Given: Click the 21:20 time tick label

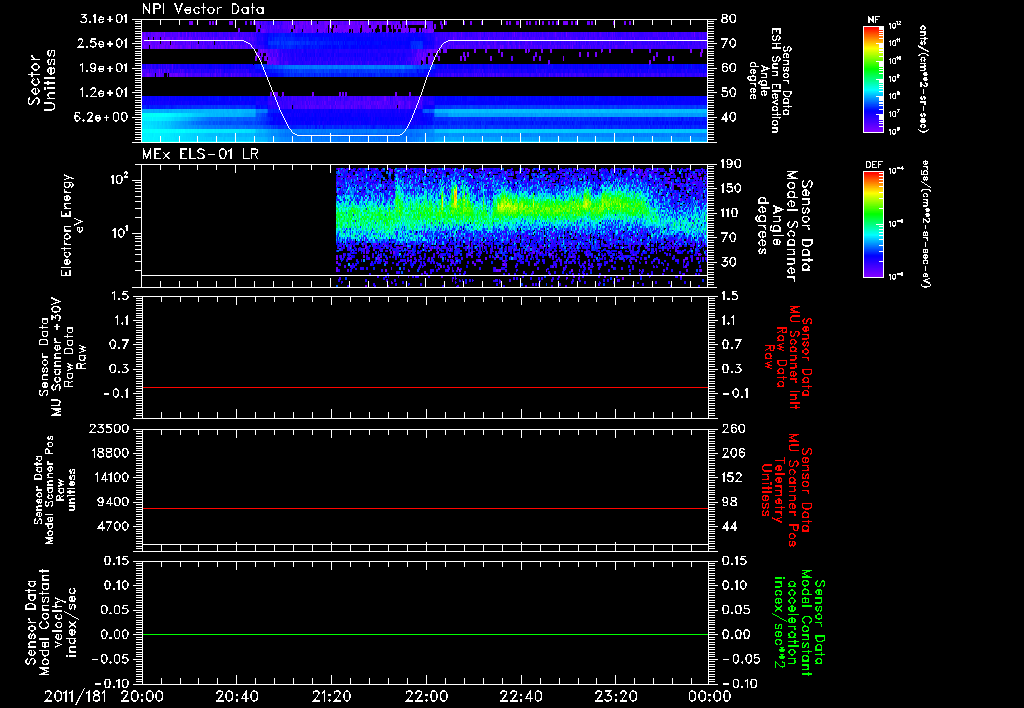Looking at the screenshot, I should (330, 698).
